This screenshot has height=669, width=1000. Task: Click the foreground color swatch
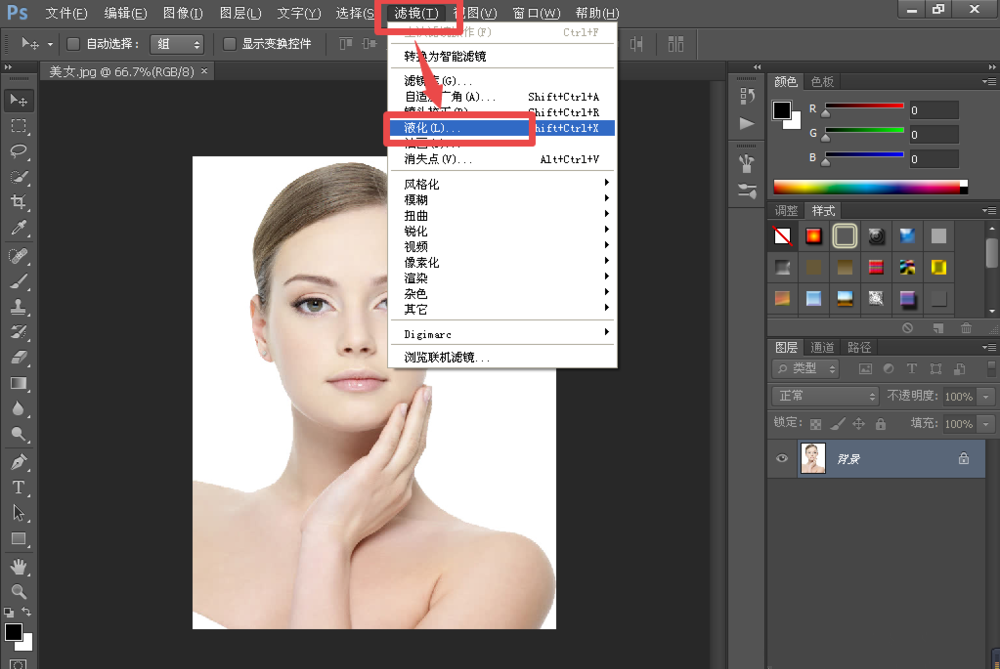(x=13, y=631)
